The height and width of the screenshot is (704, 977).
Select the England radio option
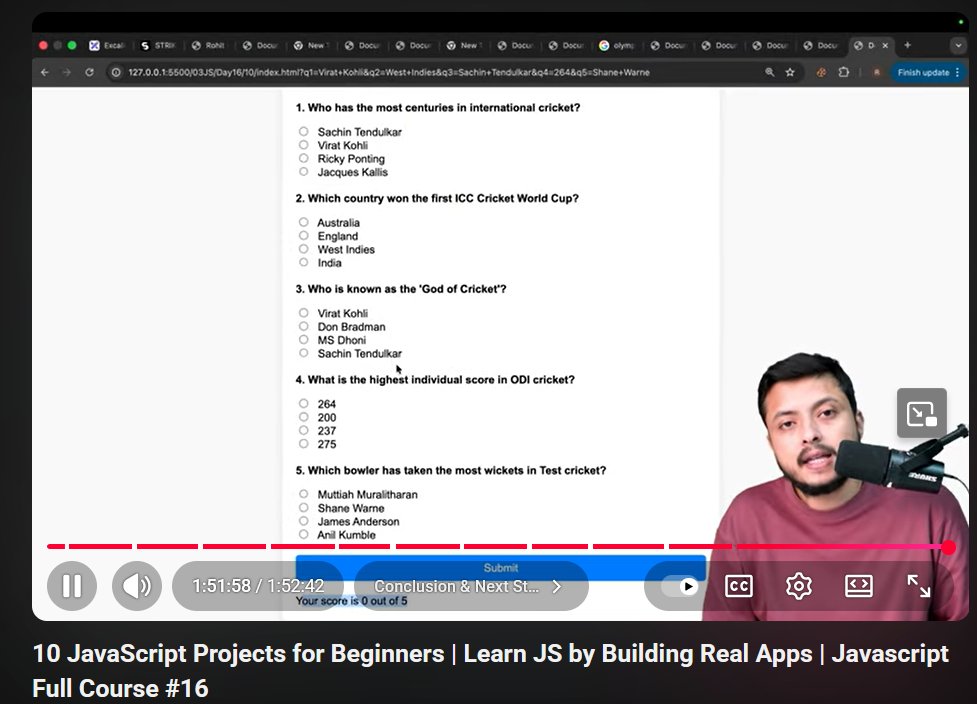click(303, 235)
